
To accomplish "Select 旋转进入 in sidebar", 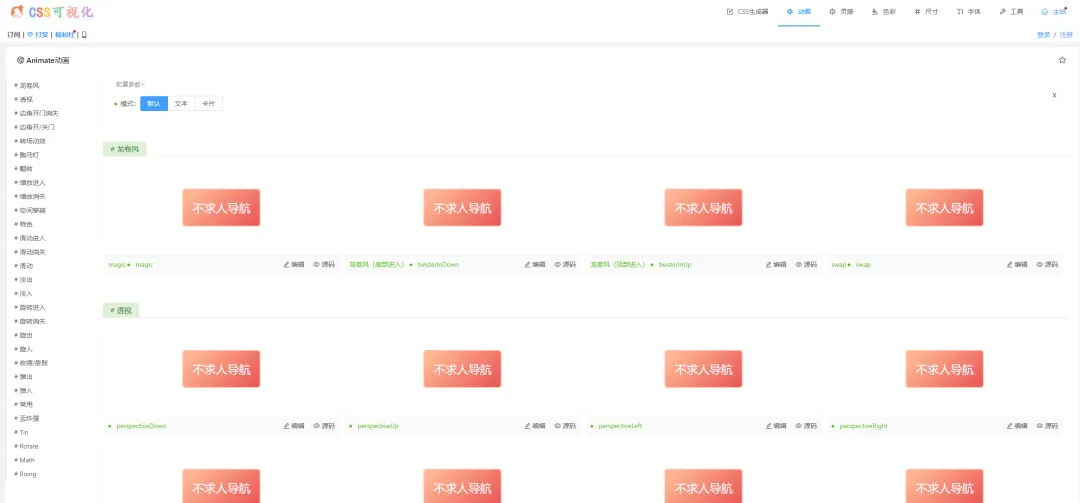I will point(30,307).
